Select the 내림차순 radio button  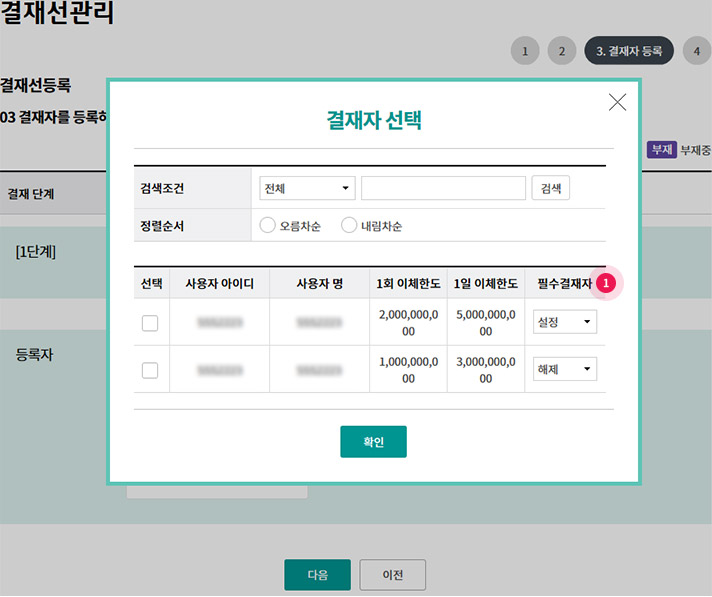(x=349, y=226)
